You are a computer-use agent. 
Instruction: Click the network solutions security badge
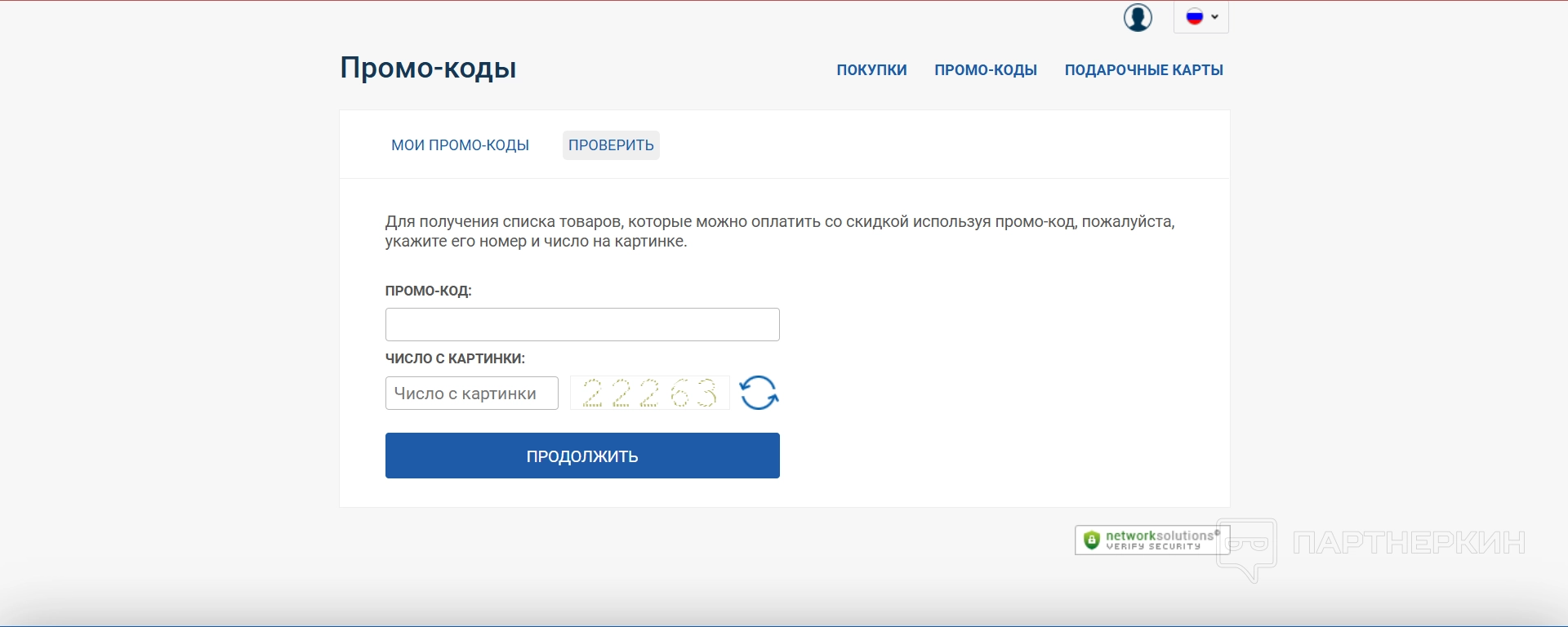click(1152, 540)
